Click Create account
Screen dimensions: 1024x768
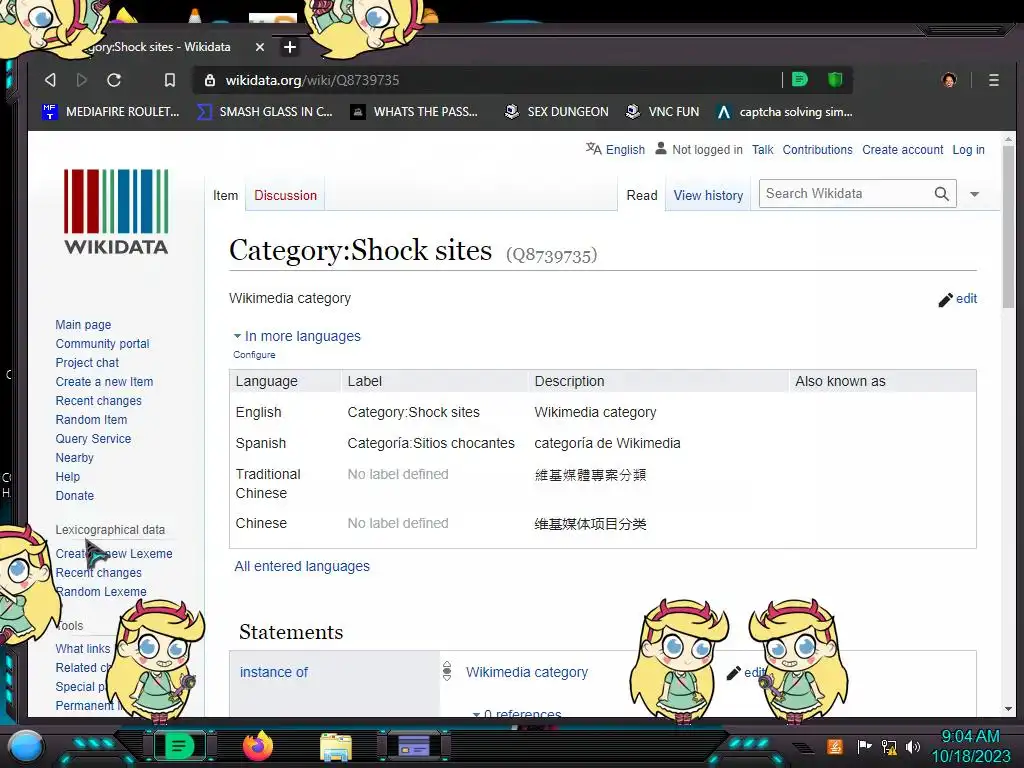pyautogui.click(x=903, y=150)
